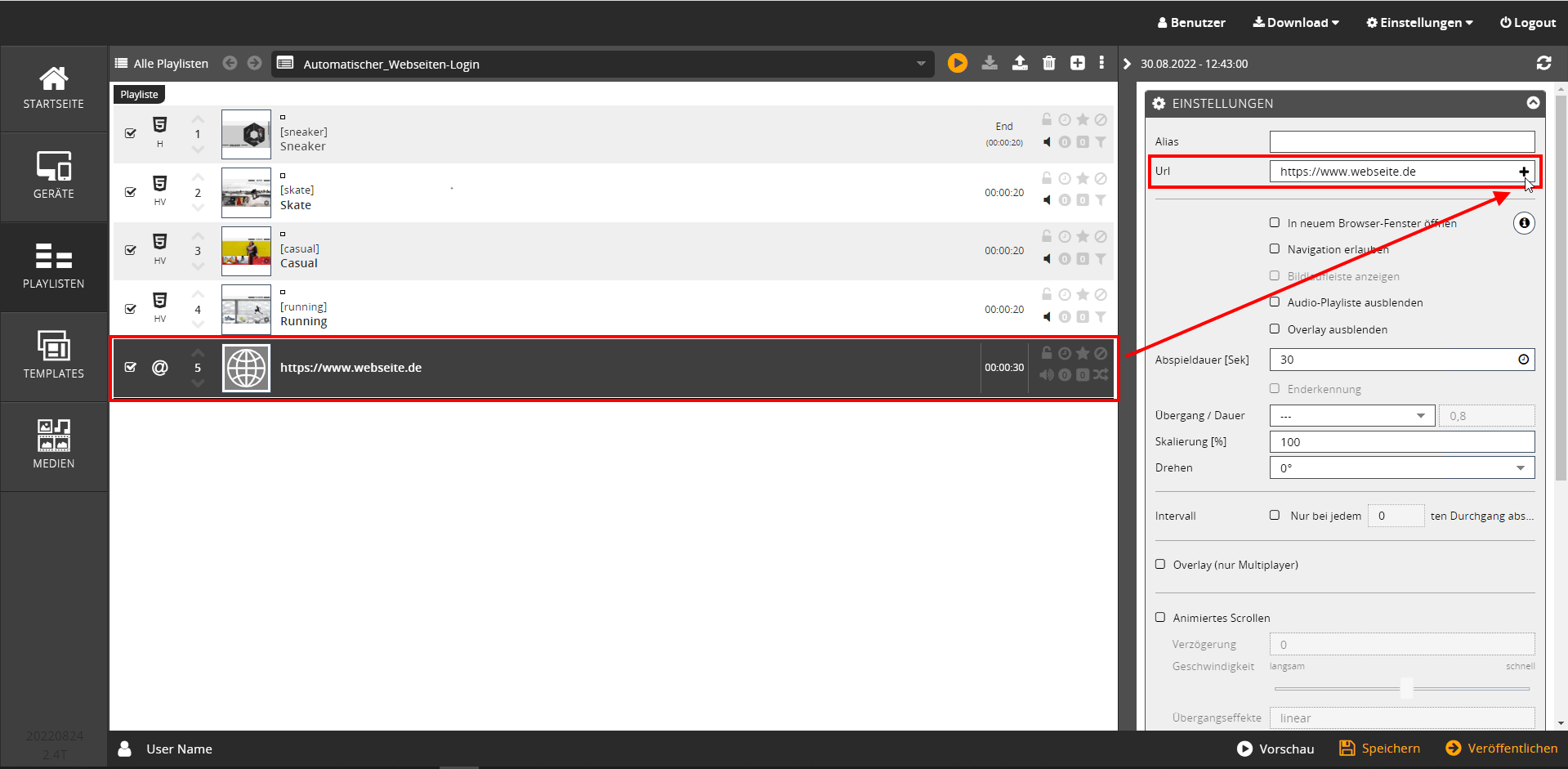Screen dimensions: 1568x769
Task: Click the Geschwindigkeit speed slider handle
Action: coord(1406,687)
